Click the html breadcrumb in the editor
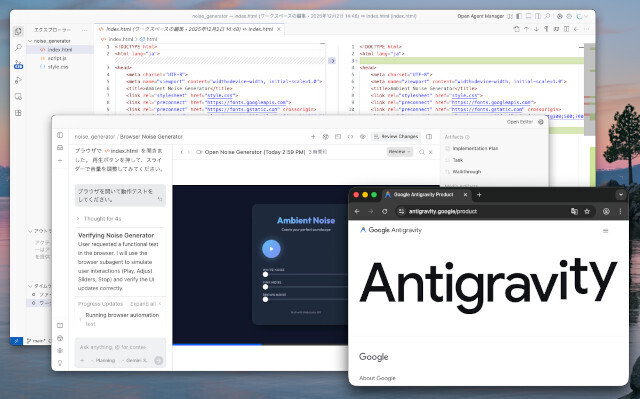Viewport: 640px width, 399px height. 149,39
